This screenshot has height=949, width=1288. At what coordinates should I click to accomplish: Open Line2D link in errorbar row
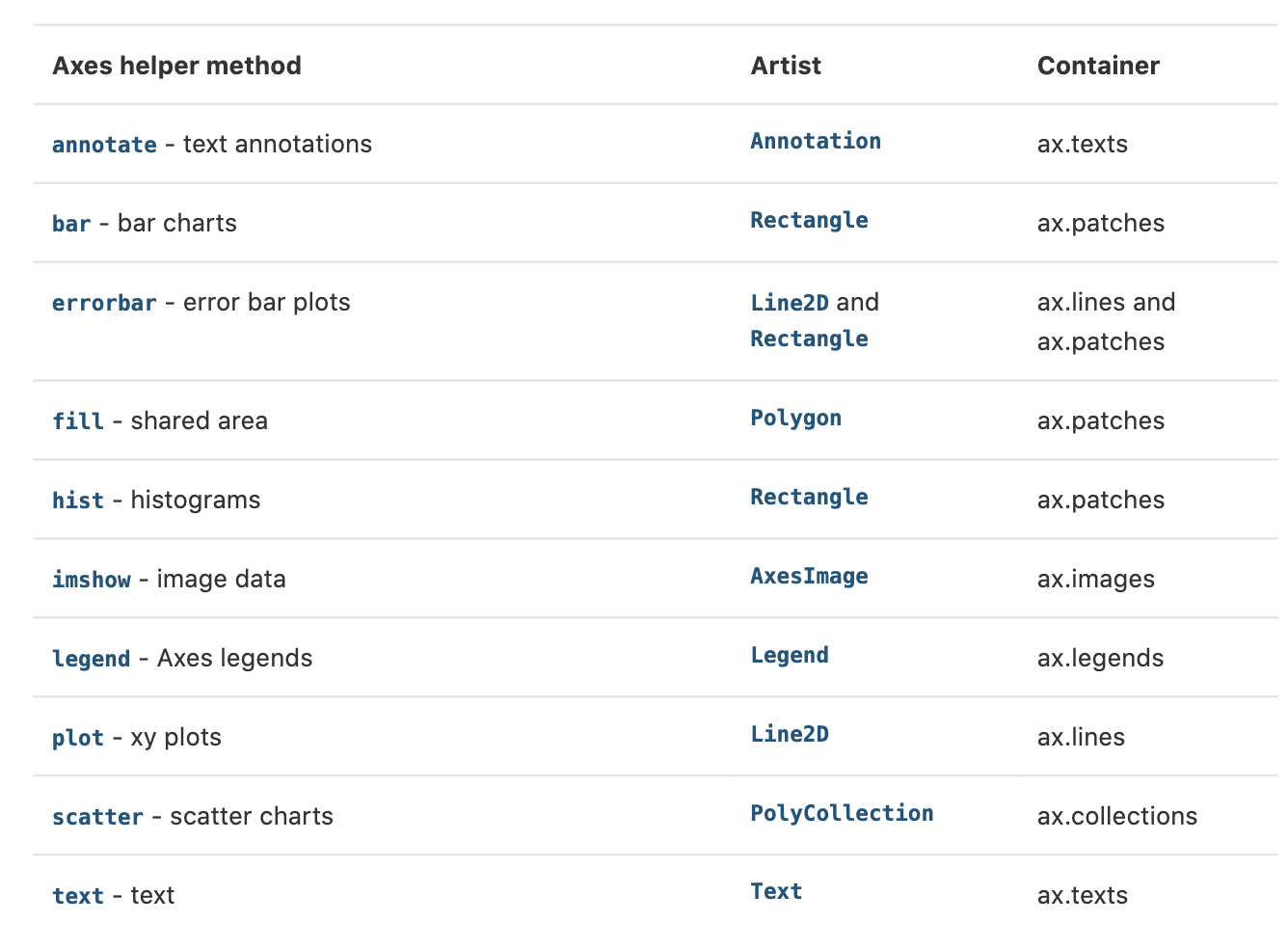(790, 303)
